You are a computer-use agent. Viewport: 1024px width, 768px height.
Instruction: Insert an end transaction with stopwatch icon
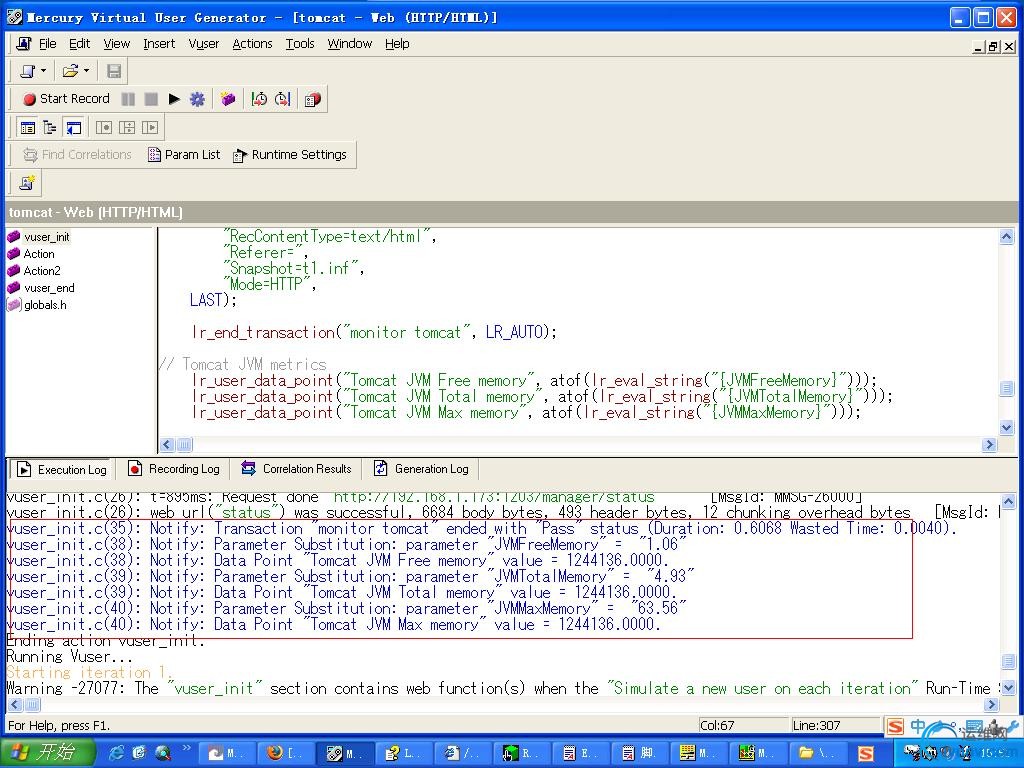click(x=282, y=99)
